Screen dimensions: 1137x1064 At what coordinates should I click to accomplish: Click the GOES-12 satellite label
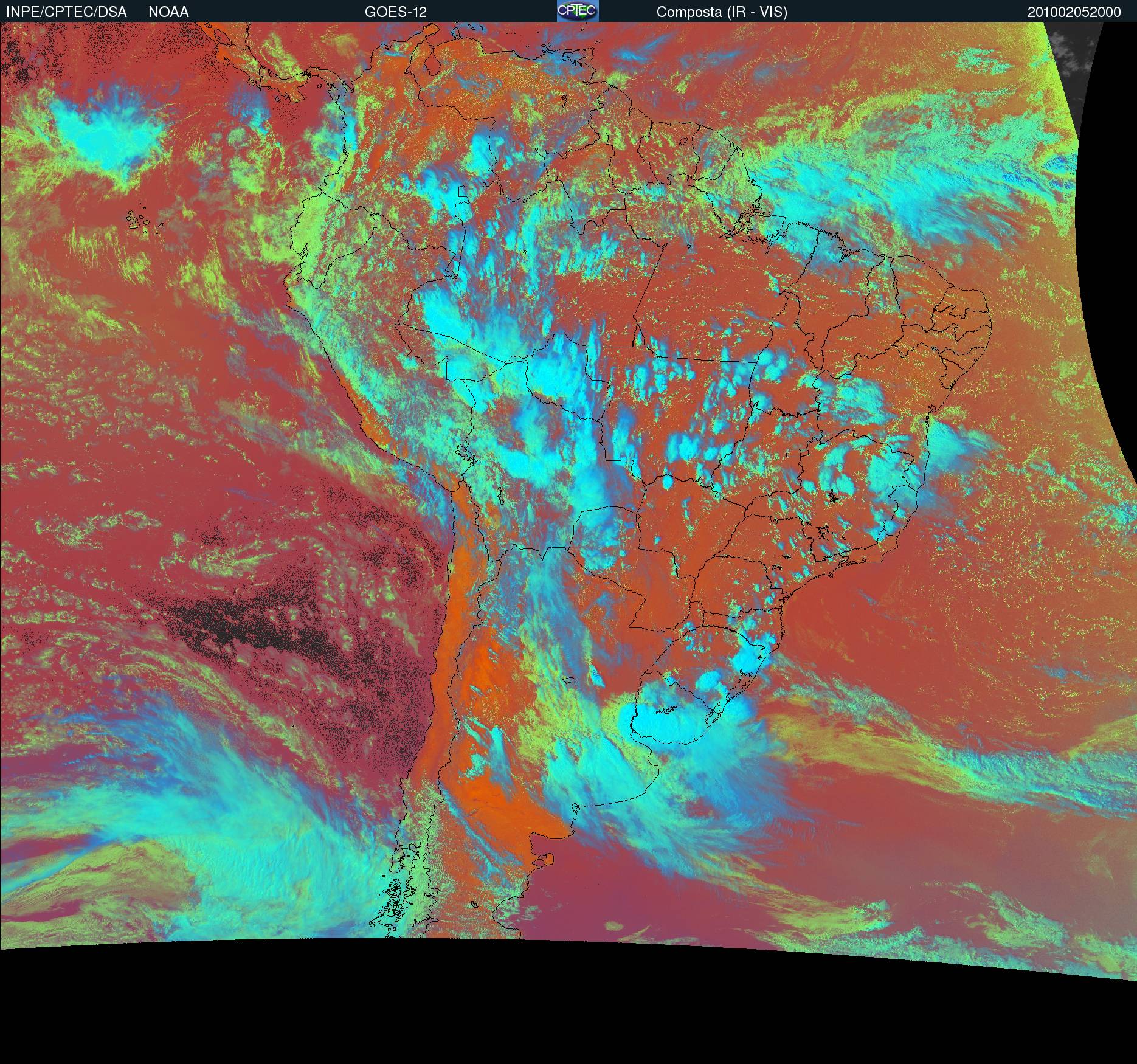(395, 12)
